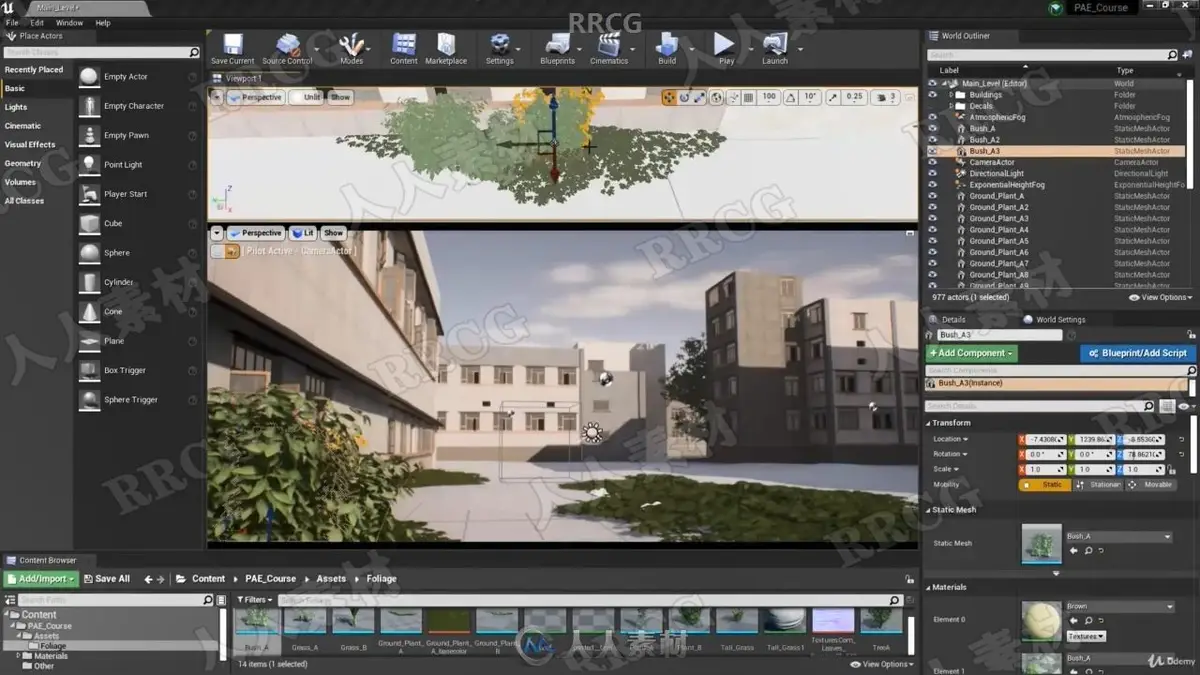Click the Show button in lower viewport
The height and width of the screenshot is (675, 1200).
pos(333,232)
